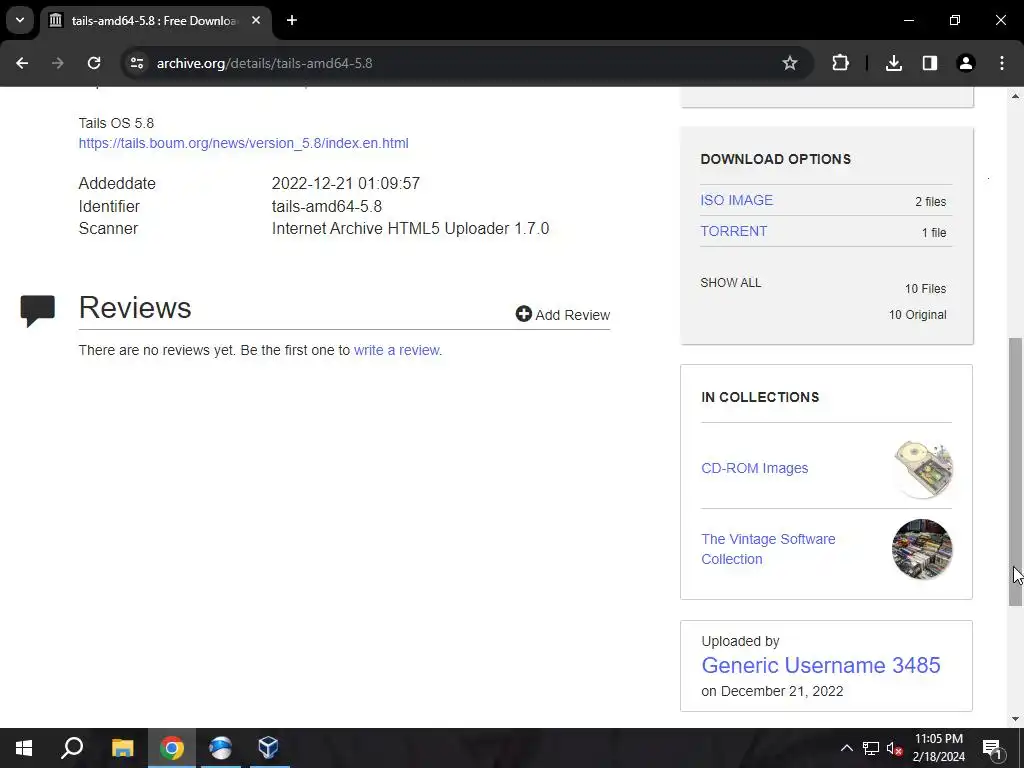Open File Explorer from the taskbar
Image resolution: width=1024 pixels, height=768 pixels.
click(122, 748)
